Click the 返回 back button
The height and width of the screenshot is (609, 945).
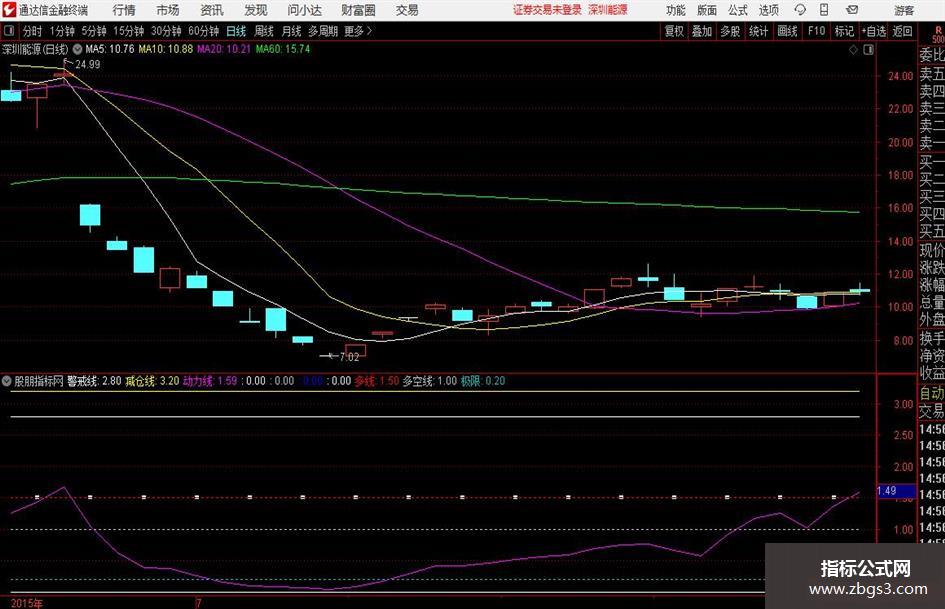pos(902,31)
